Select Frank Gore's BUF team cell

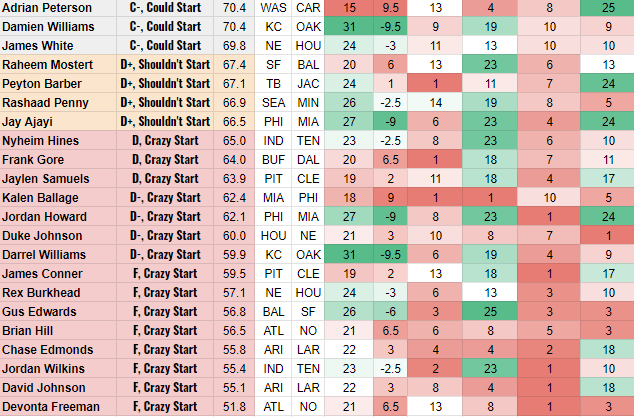click(278, 160)
